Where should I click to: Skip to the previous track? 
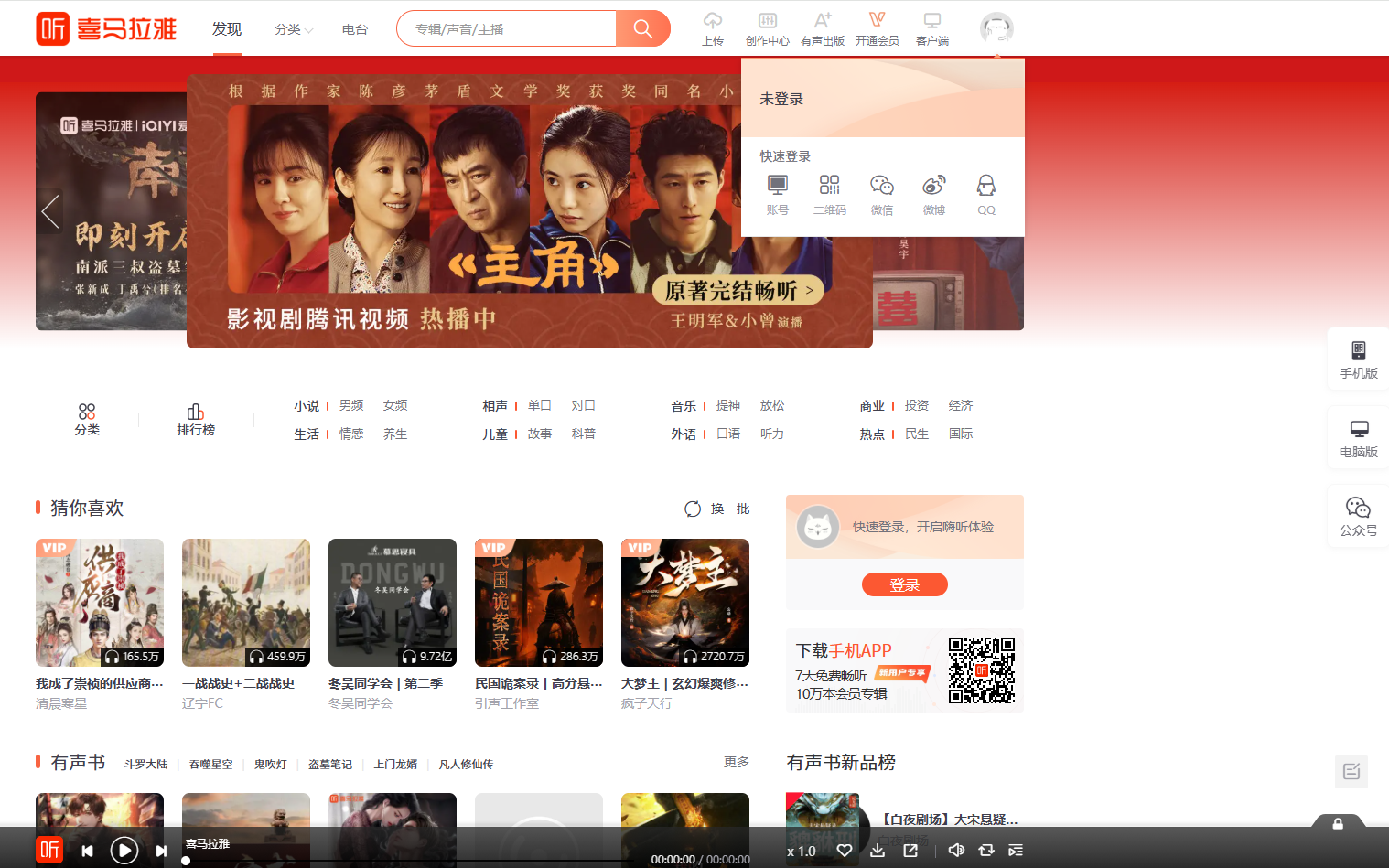[87, 851]
